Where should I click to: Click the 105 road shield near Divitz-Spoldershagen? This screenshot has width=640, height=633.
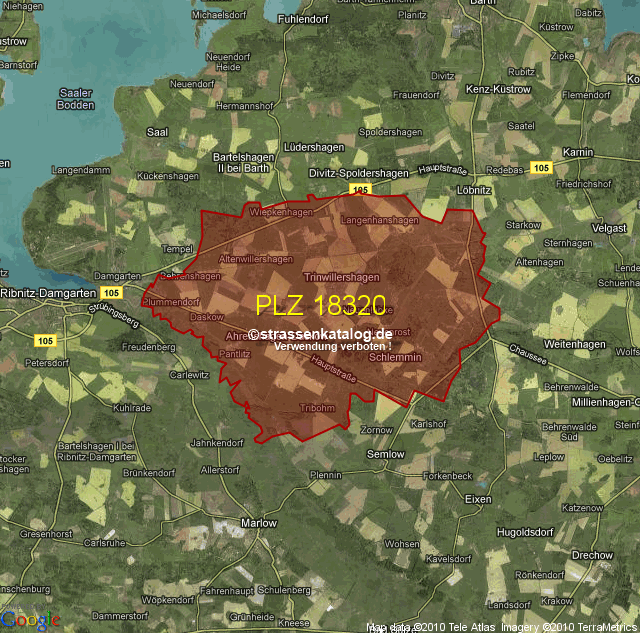[x=360, y=189]
